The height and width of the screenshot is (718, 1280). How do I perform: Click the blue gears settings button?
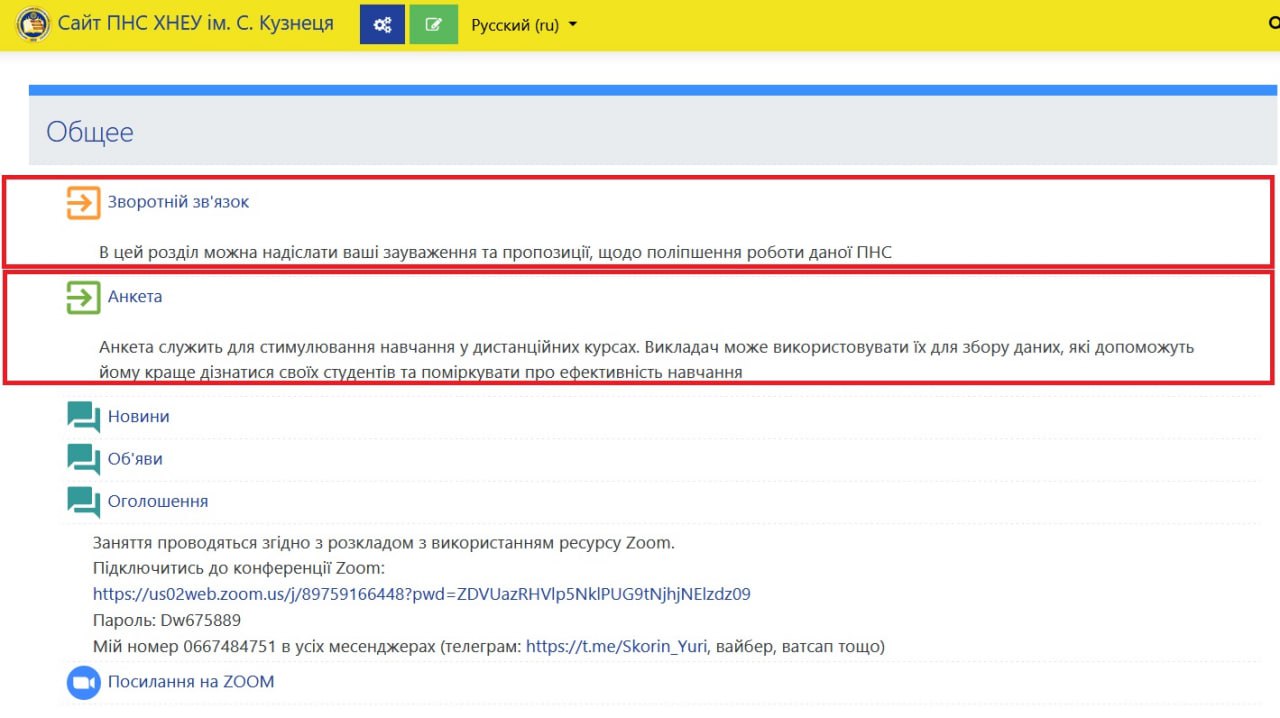click(382, 25)
